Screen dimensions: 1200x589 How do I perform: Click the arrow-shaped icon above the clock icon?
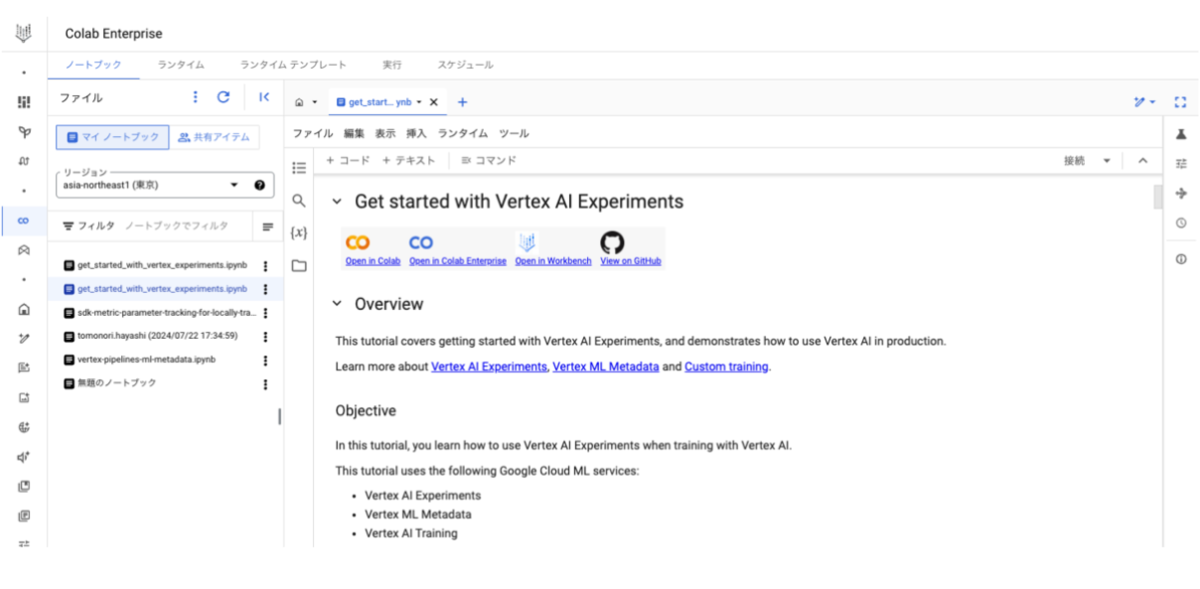[x=1181, y=193]
